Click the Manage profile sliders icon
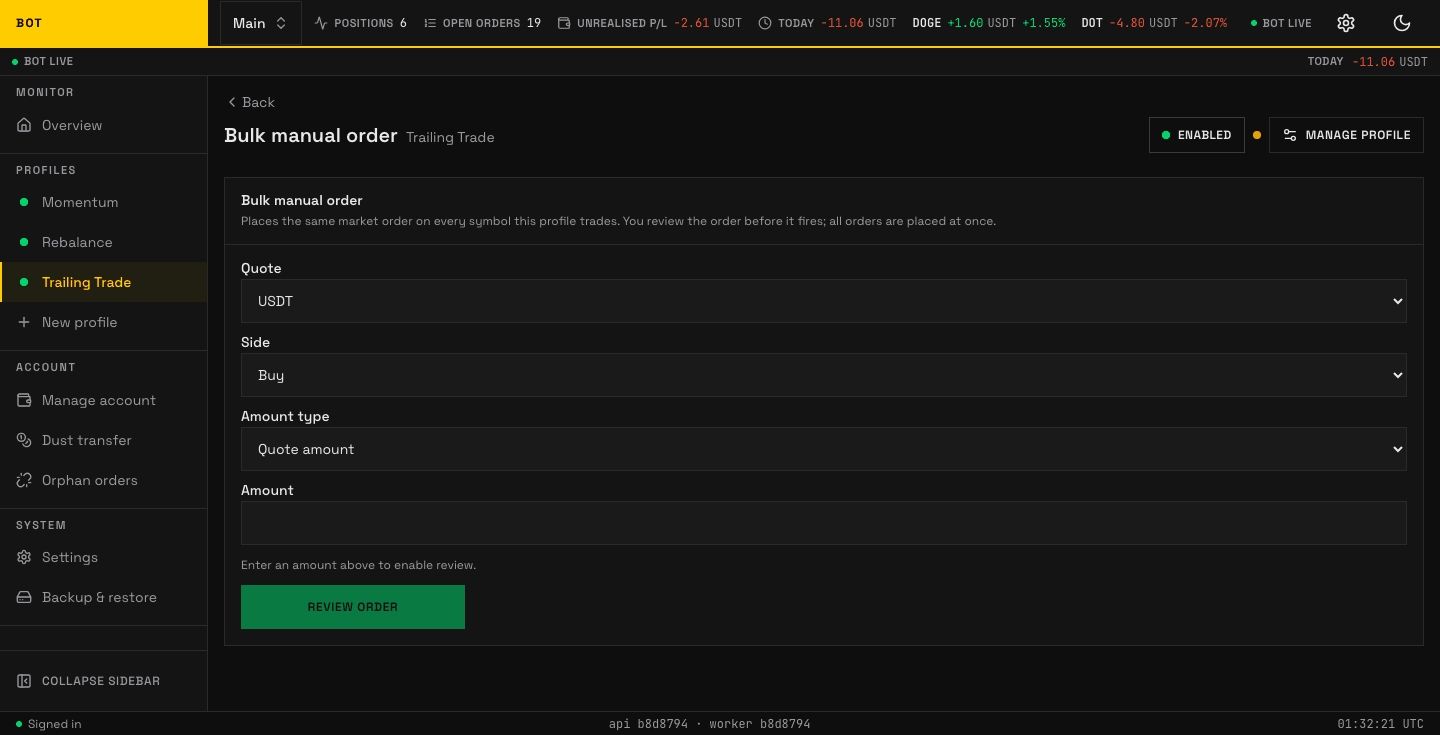 pyautogui.click(x=1290, y=135)
